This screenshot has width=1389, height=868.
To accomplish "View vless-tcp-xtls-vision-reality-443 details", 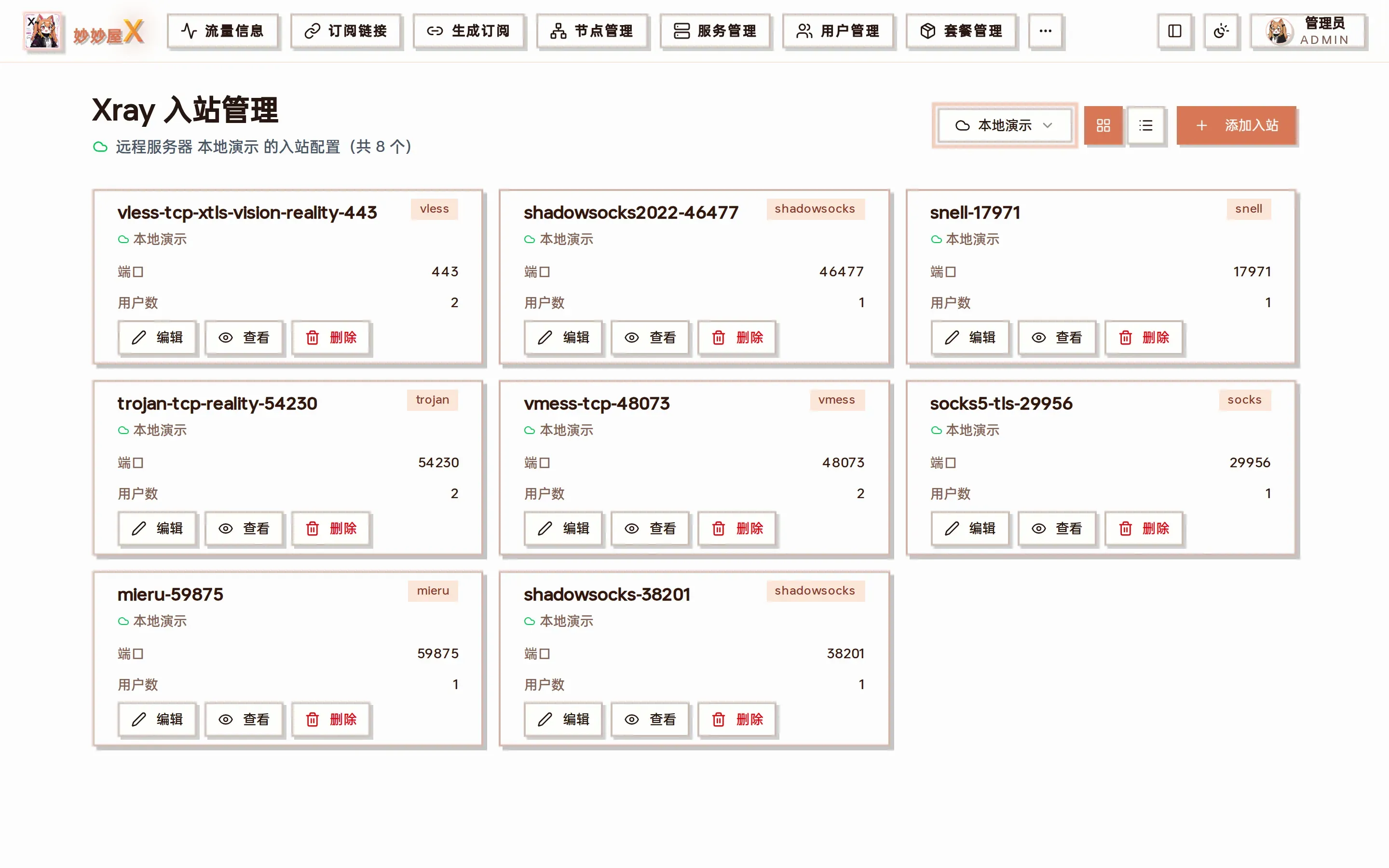I will click(244, 338).
